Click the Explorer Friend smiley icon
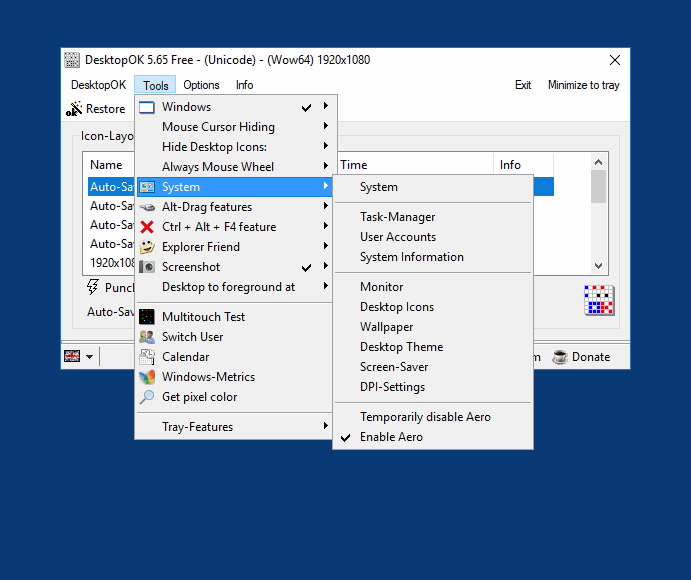Screen dimensions: 691x580 (147, 247)
